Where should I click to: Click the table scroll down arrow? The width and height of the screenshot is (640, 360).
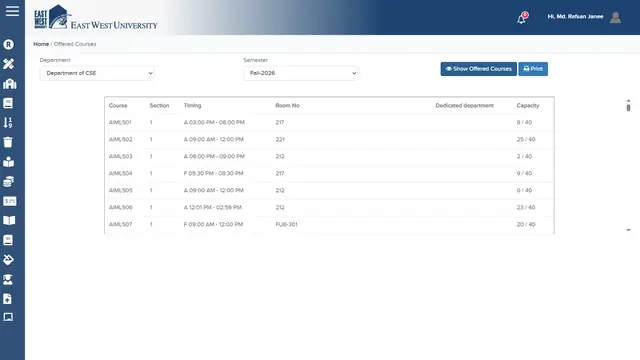point(629,230)
